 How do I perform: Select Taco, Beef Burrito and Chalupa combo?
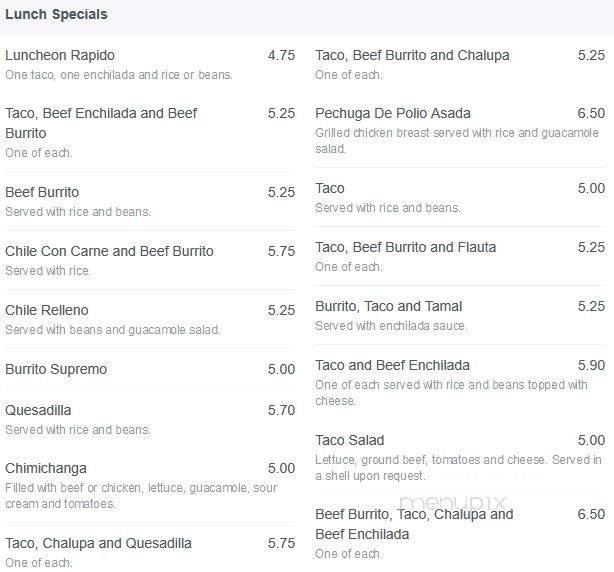click(x=412, y=56)
